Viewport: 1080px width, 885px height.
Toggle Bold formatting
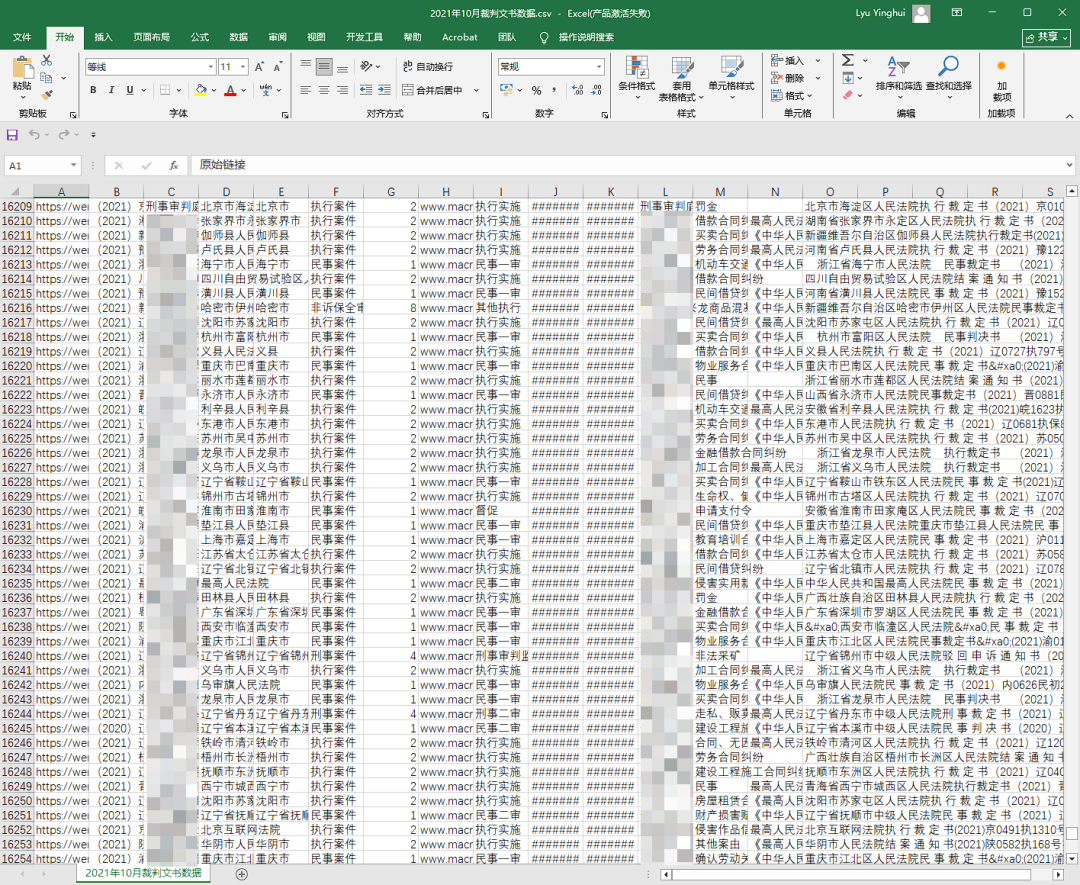(93, 90)
